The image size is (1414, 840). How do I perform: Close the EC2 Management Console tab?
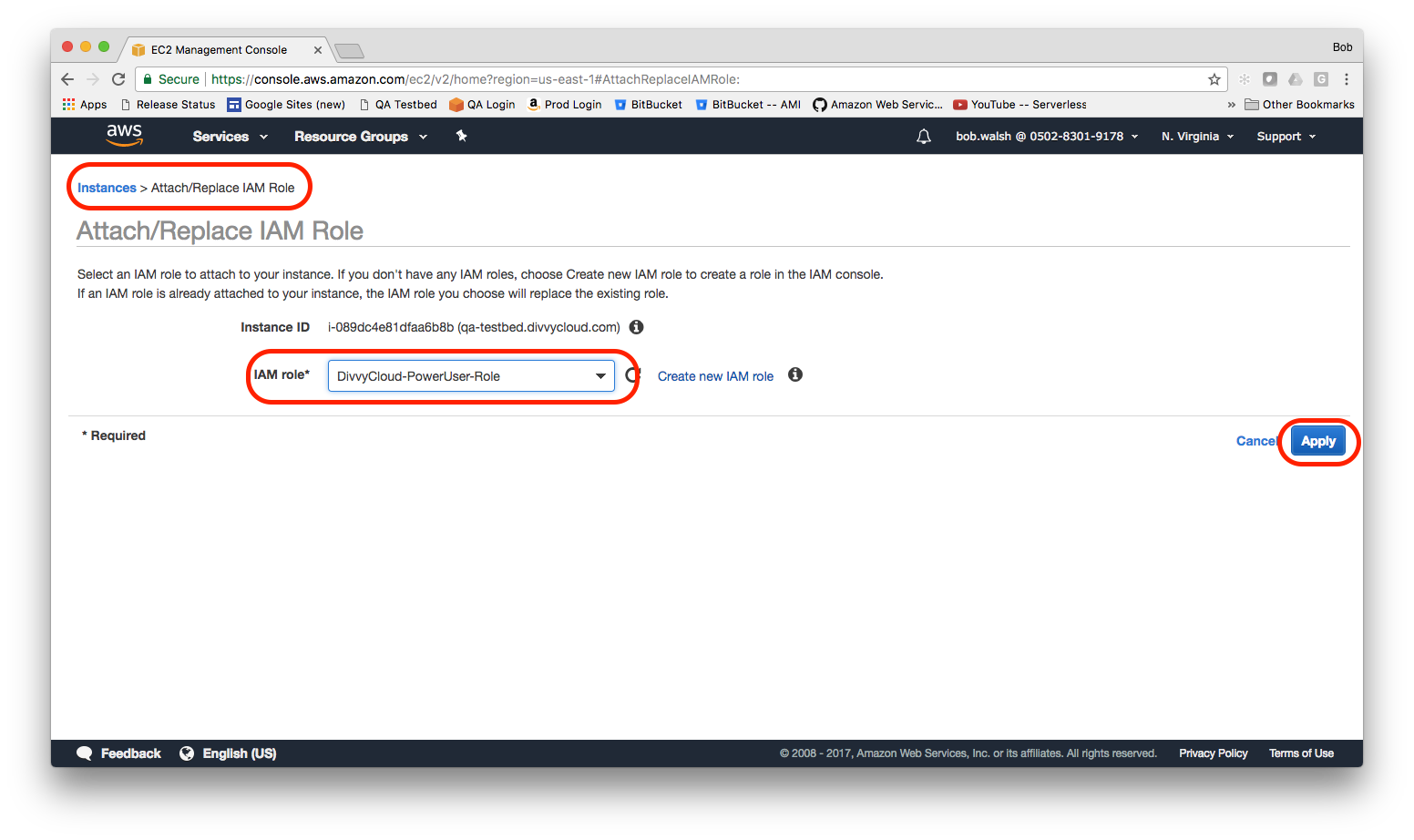[318, 50]
